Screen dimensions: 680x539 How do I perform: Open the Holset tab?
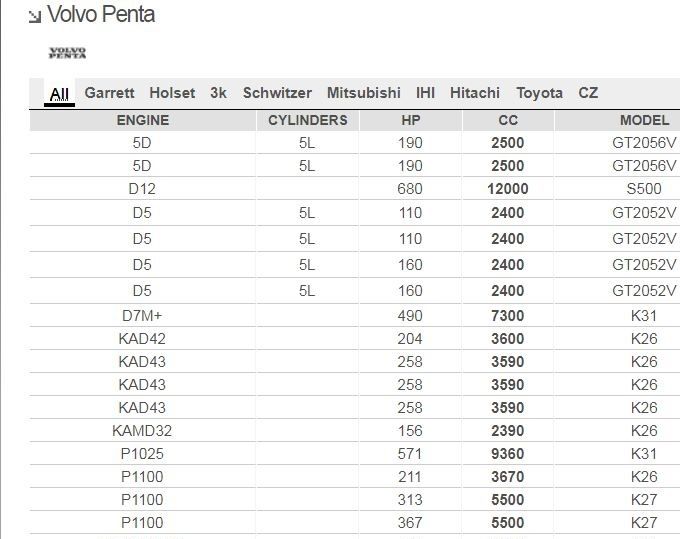coord(172,93)
